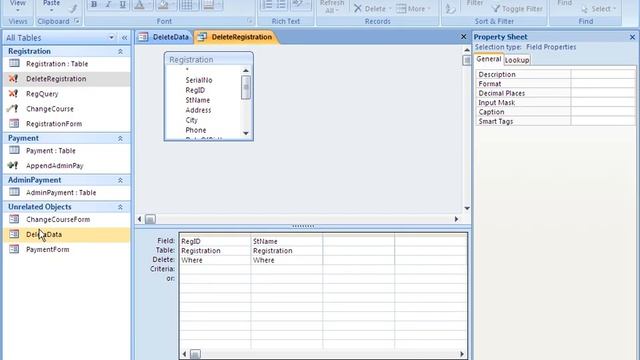
Task: Select the ChangeCourse update query
Action: (x=50, y=109)
